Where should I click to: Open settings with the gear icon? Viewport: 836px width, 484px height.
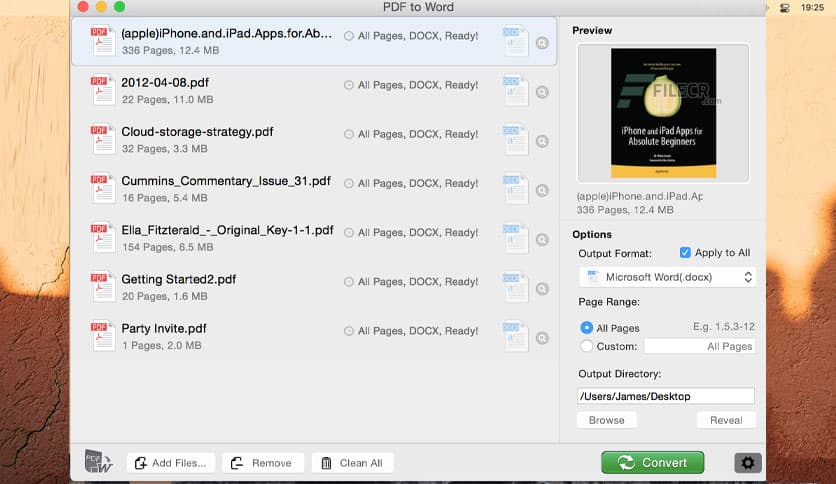pos(747,463)
